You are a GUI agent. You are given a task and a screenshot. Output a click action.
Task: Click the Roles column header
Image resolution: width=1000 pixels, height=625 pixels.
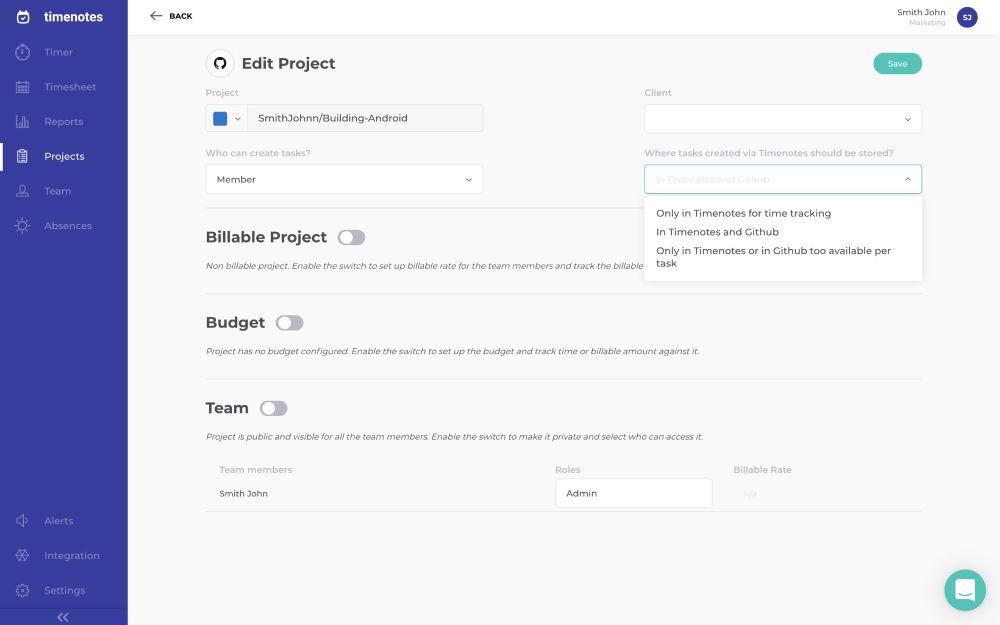(568, 470)
